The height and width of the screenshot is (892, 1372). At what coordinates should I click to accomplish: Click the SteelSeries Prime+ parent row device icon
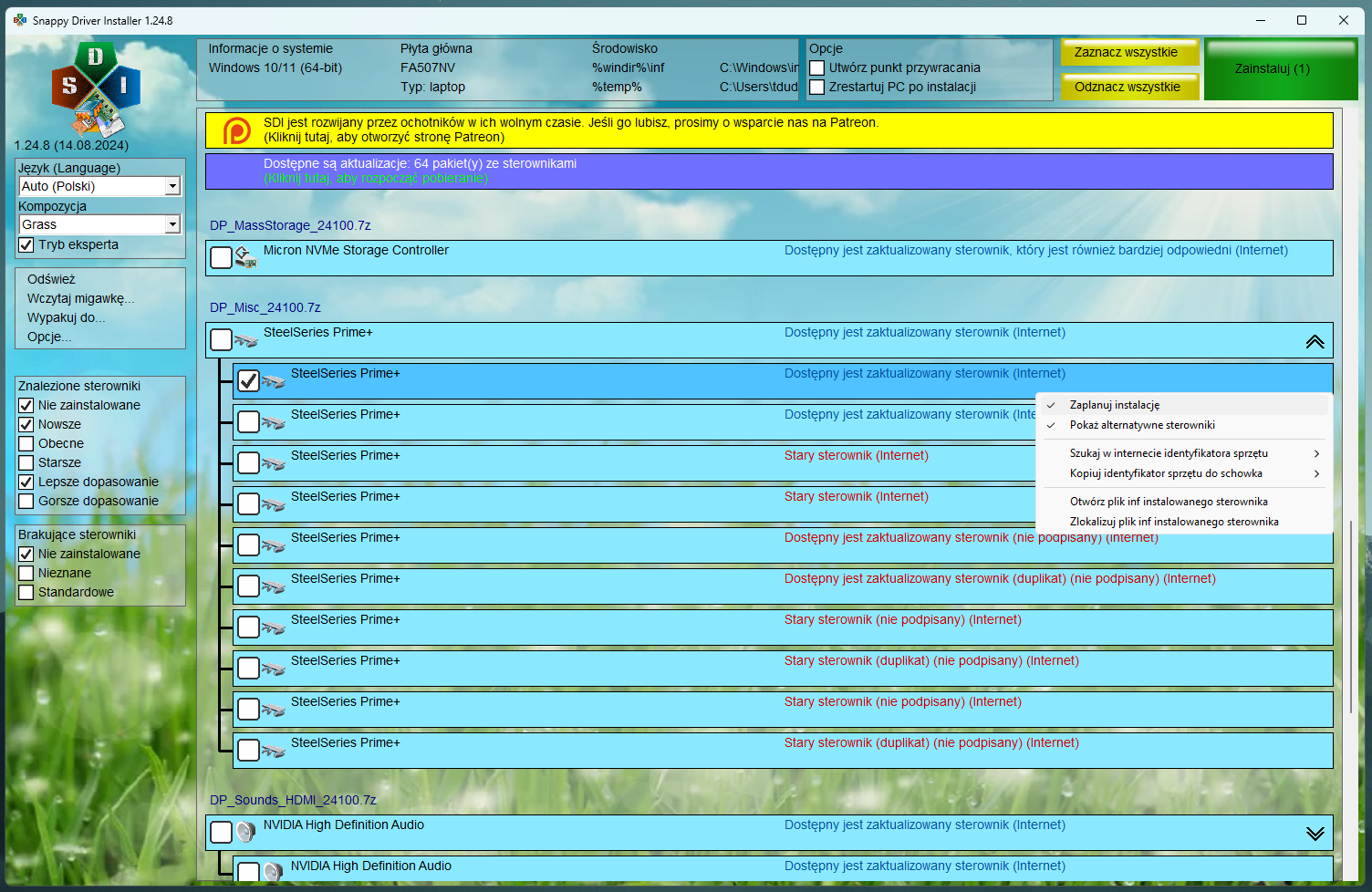coord(245,341)
